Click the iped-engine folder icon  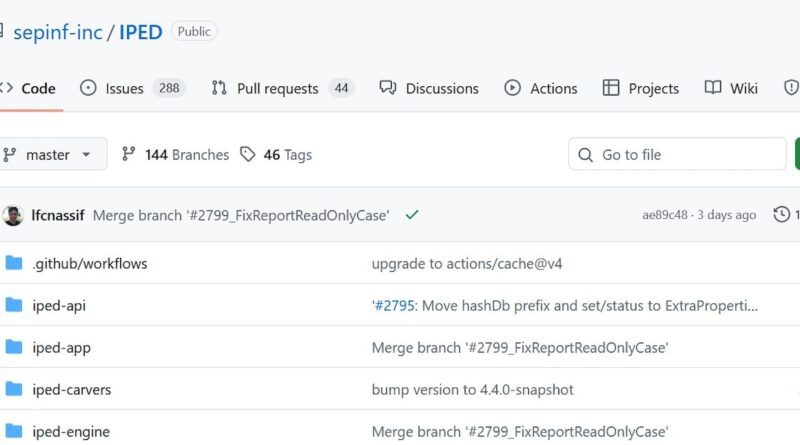(x=14, y=432)
